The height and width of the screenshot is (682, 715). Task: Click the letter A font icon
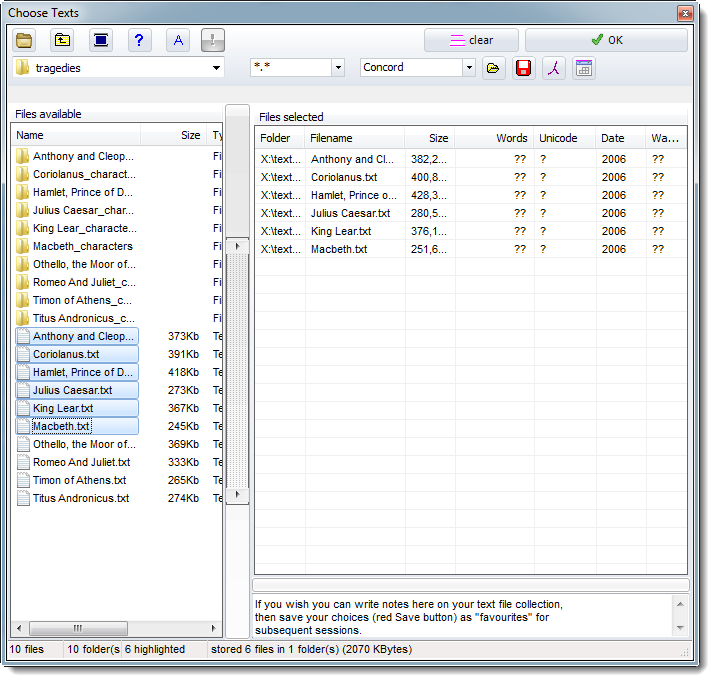pyautogui.click(x=178, y=40)
